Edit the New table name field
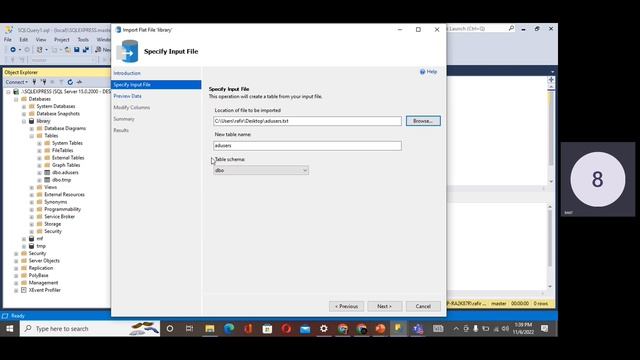 307,146
